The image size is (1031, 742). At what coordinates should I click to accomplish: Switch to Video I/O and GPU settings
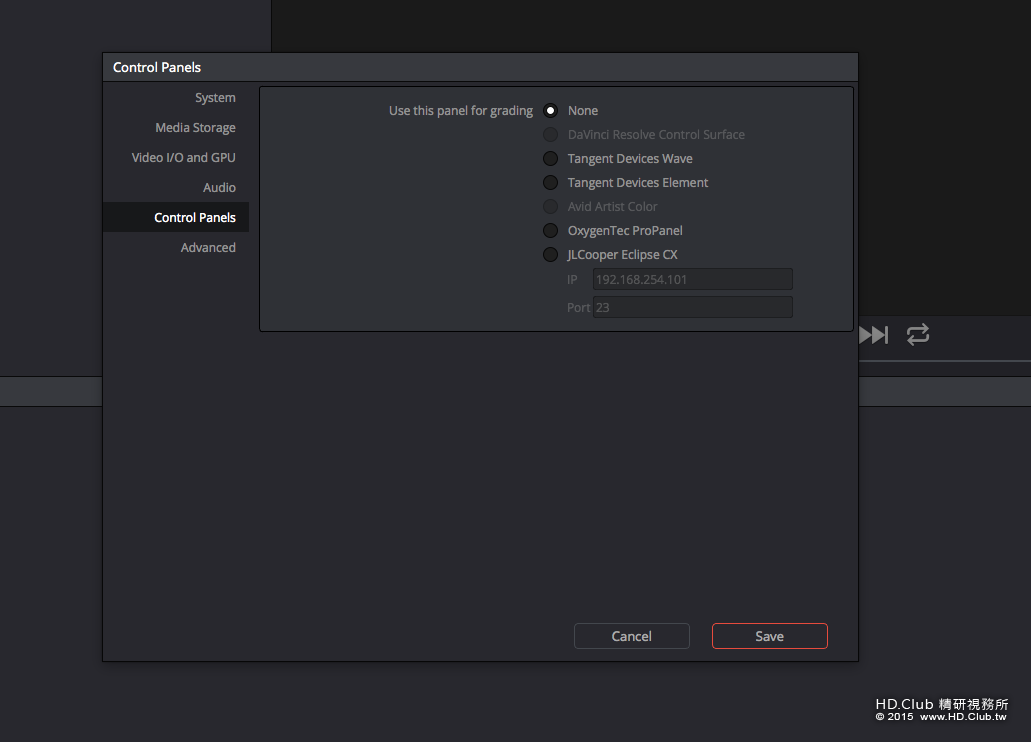183,158
